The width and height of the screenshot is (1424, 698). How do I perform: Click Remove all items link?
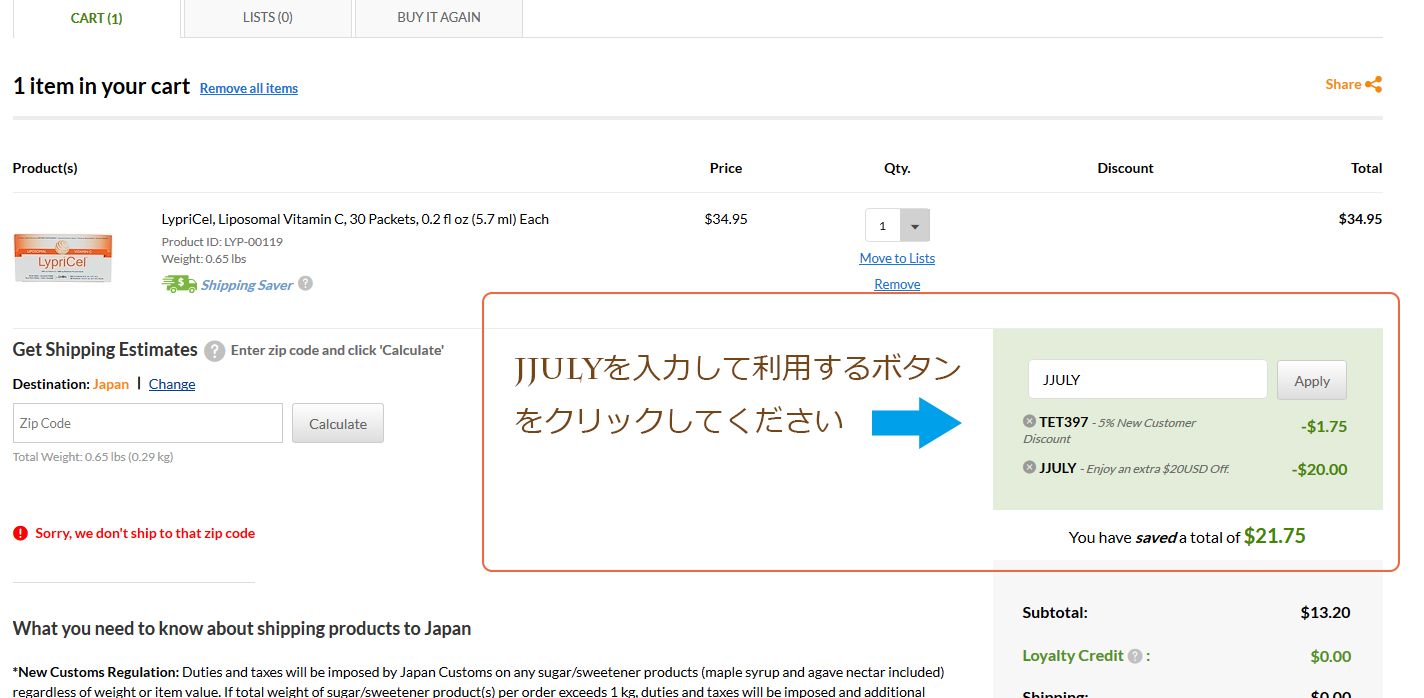249,88
